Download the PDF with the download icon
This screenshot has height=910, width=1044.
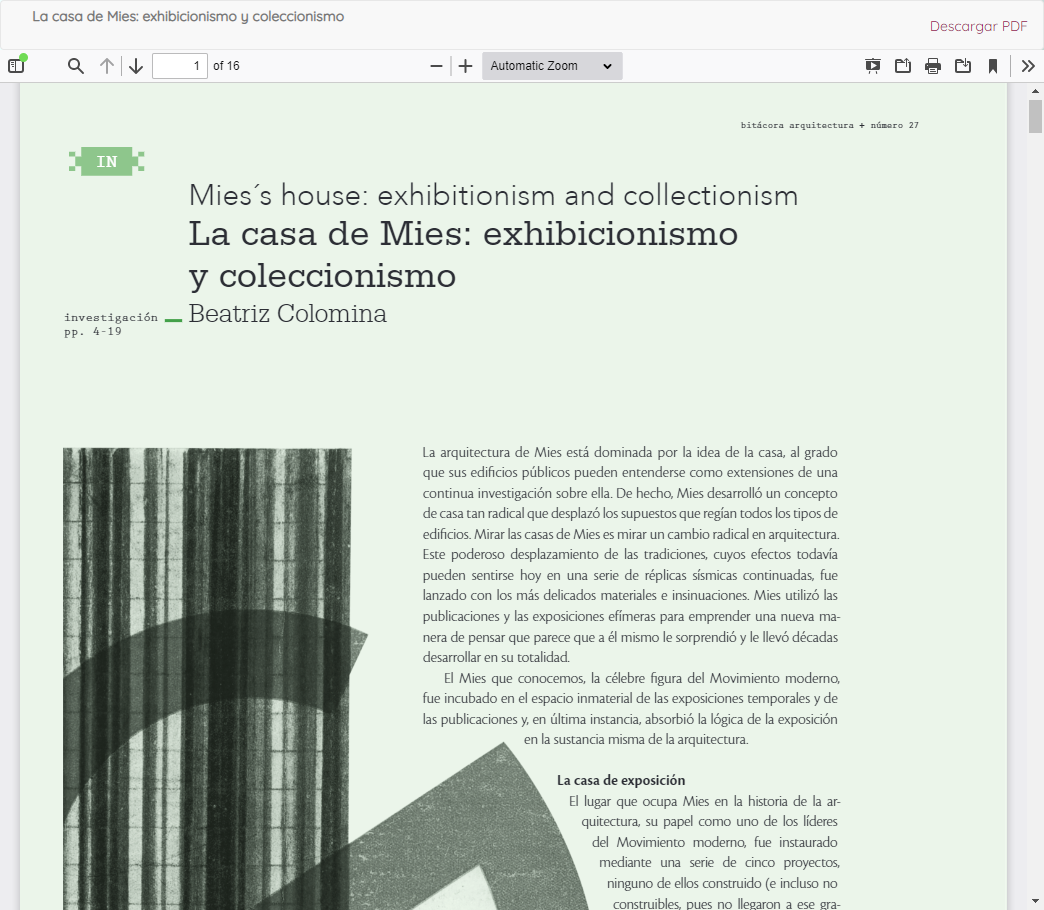pos(963,66)
